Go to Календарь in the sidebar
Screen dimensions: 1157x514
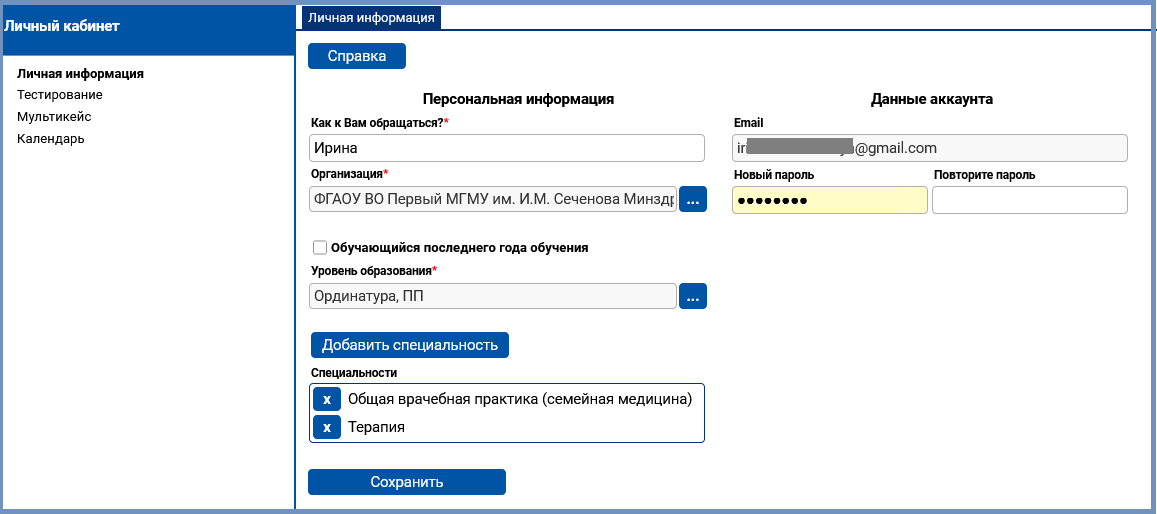pyautogui.click(x=51, y=139)
